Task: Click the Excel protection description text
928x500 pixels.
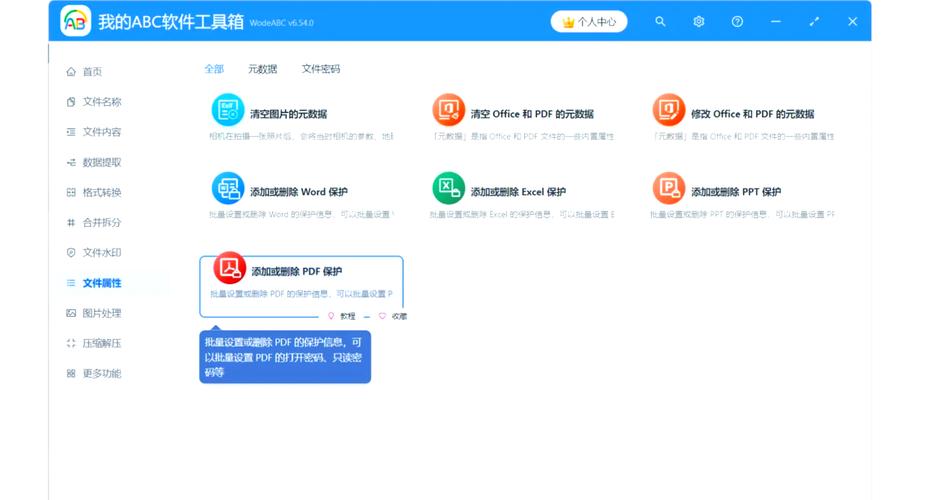Action: (522, 214)
